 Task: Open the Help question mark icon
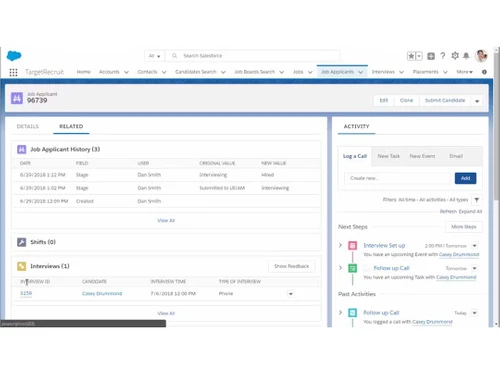[443, 56]
